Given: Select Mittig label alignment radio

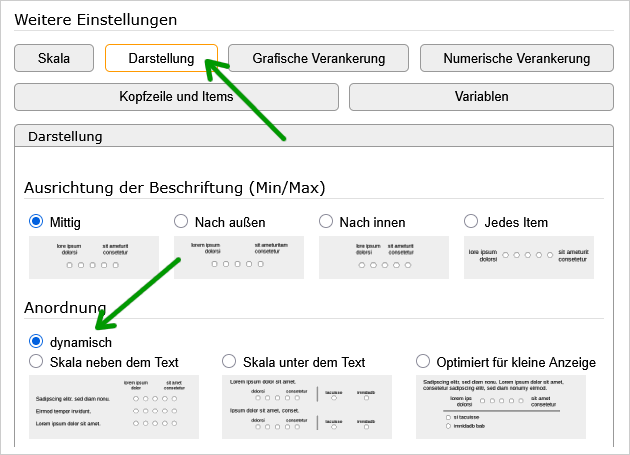Looking at the screenshot, I should pyautogui.click(x=36, y=221).
